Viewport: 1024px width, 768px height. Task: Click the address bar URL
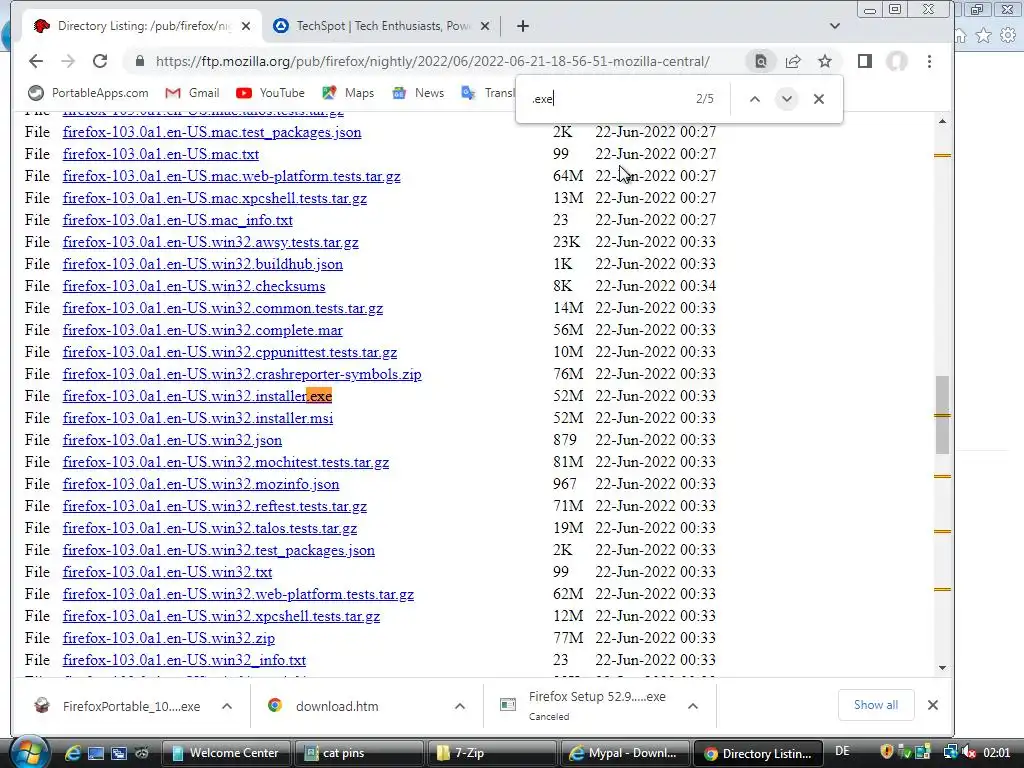(x=432, y=61)
